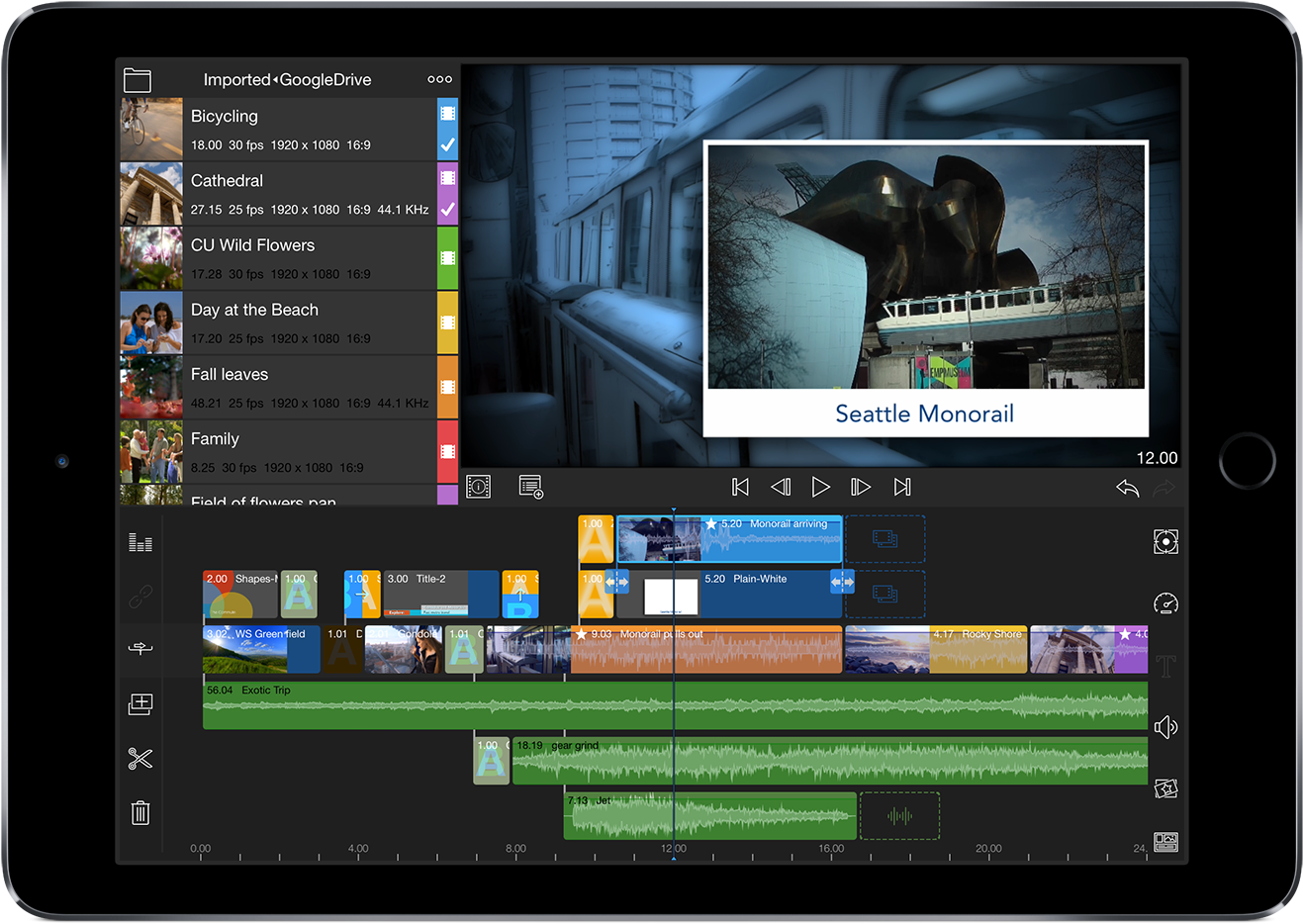Uncheck the Bicycling clip checkmark
Image resolution: width=1303 pixels, height=924 pixels.
447,143
